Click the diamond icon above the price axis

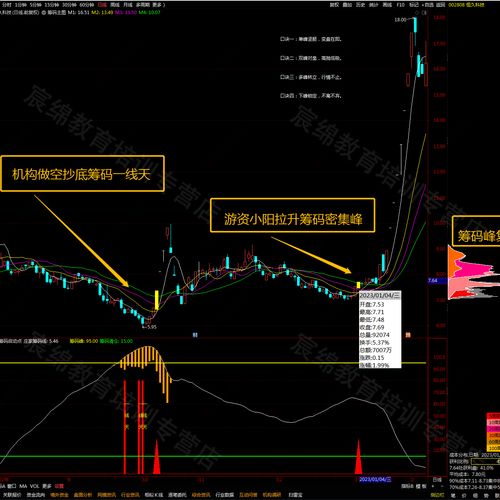(x=417, y=13)
